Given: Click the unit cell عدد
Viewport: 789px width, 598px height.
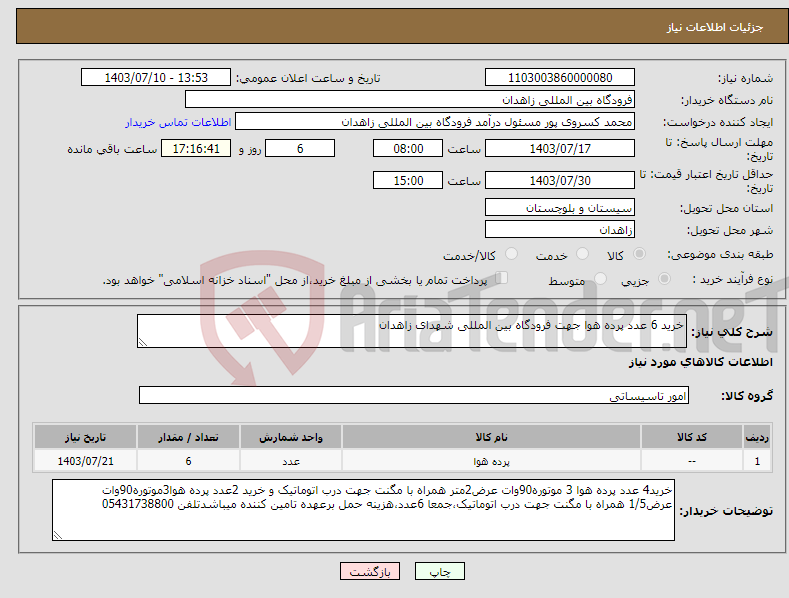Looking at the screenshot, I should click(291, 461).
